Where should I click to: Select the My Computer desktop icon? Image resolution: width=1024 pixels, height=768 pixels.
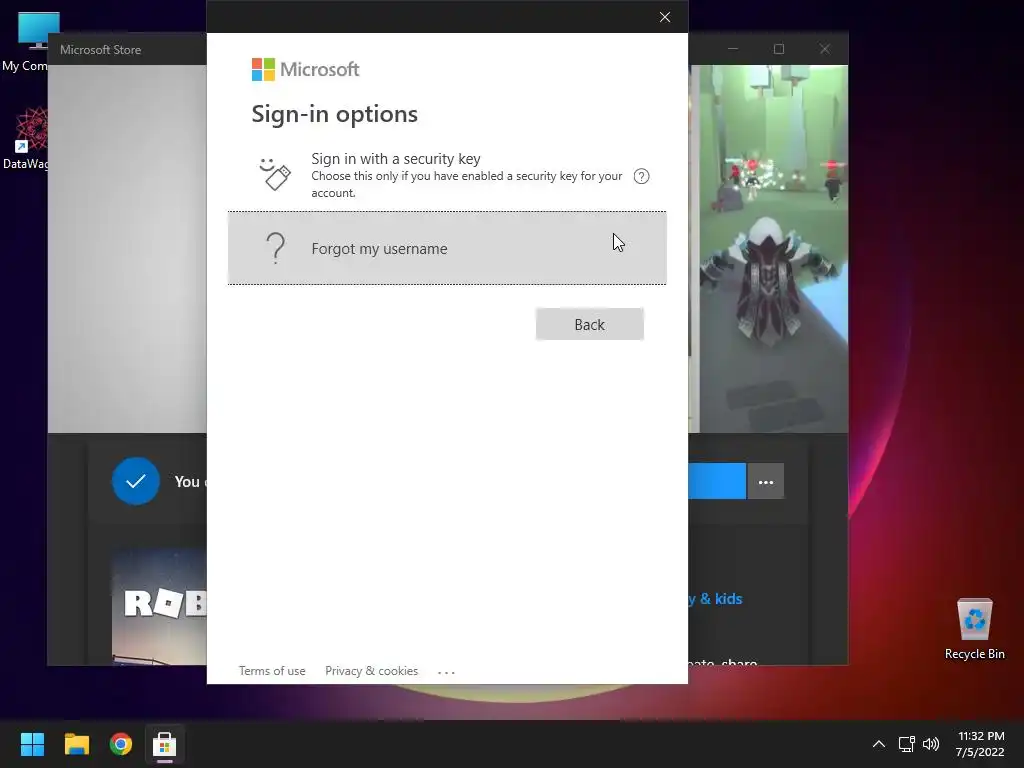27,42
